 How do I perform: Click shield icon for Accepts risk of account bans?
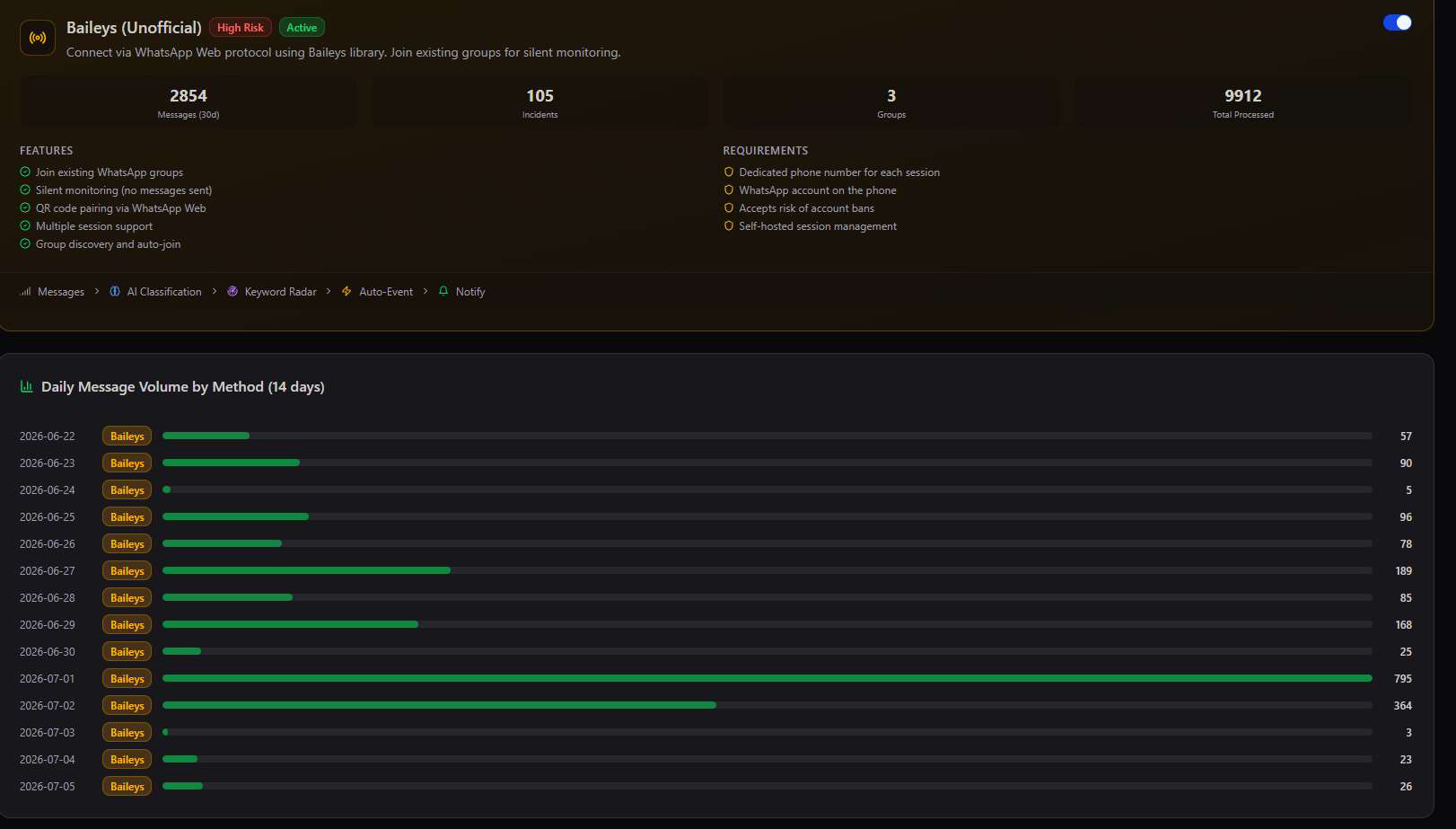click(x=729, y=207)
